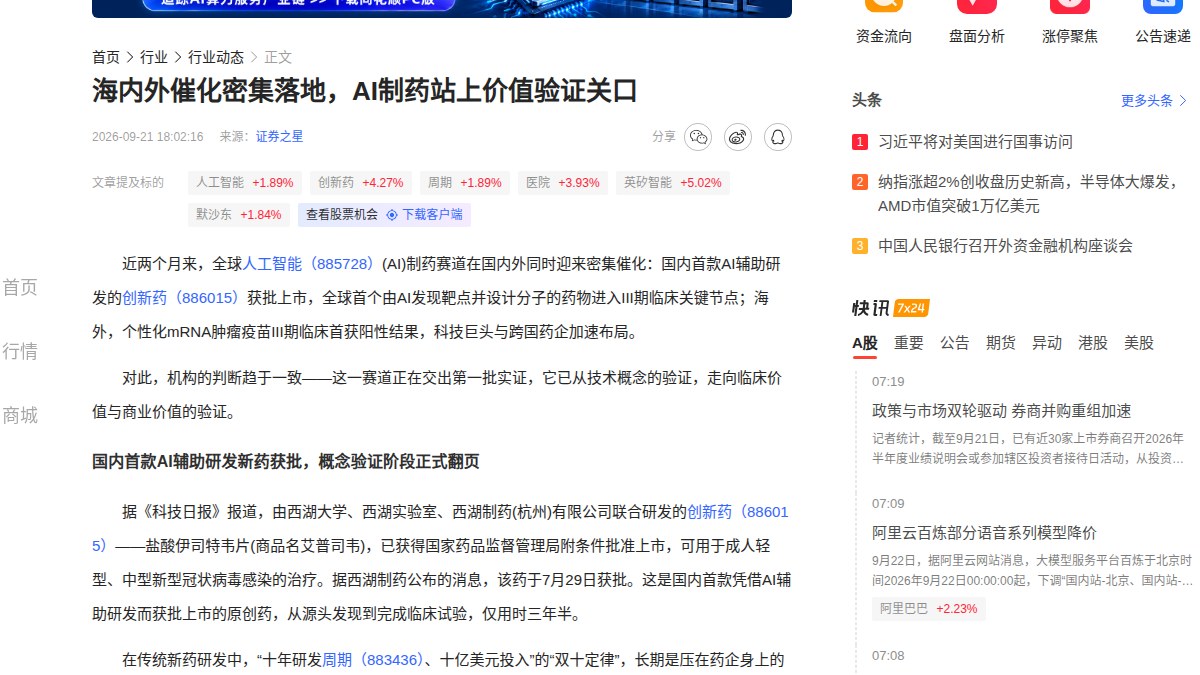Image resolution: width=1200 pixels, height=675 pixels.
Task: Click the 英矽智能 +5.02% stock tag
Action: [x=673, y=183]
